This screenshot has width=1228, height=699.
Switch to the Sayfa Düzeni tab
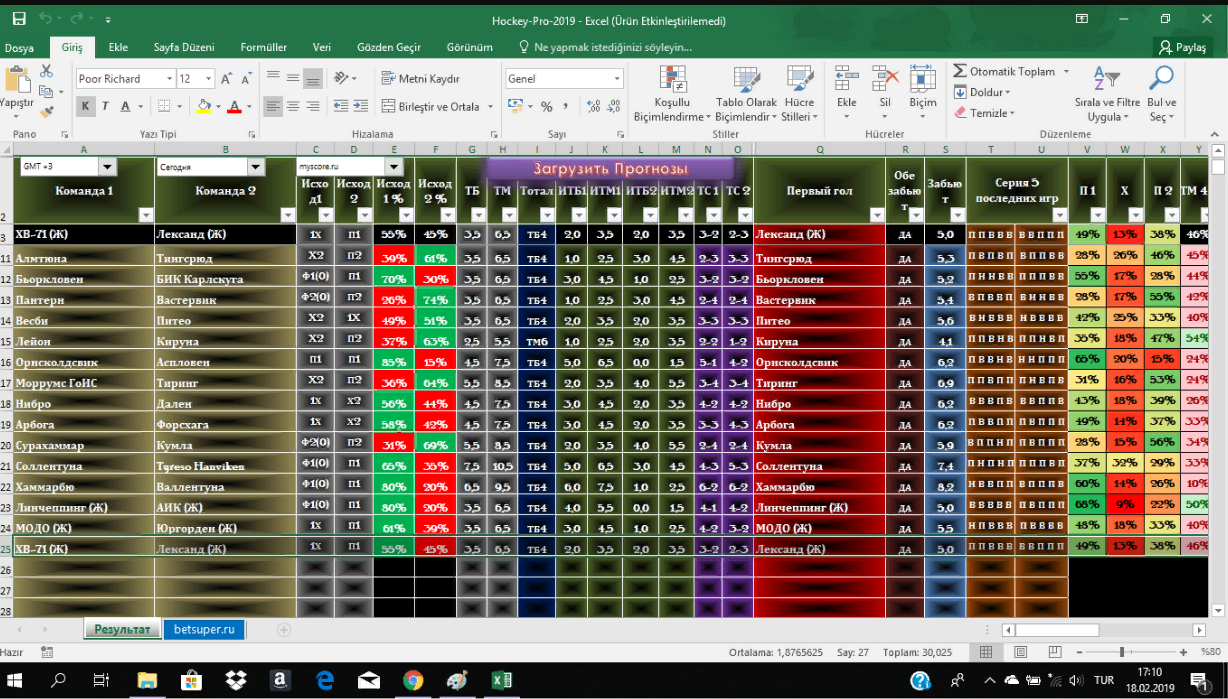click(x=184, y=47)
